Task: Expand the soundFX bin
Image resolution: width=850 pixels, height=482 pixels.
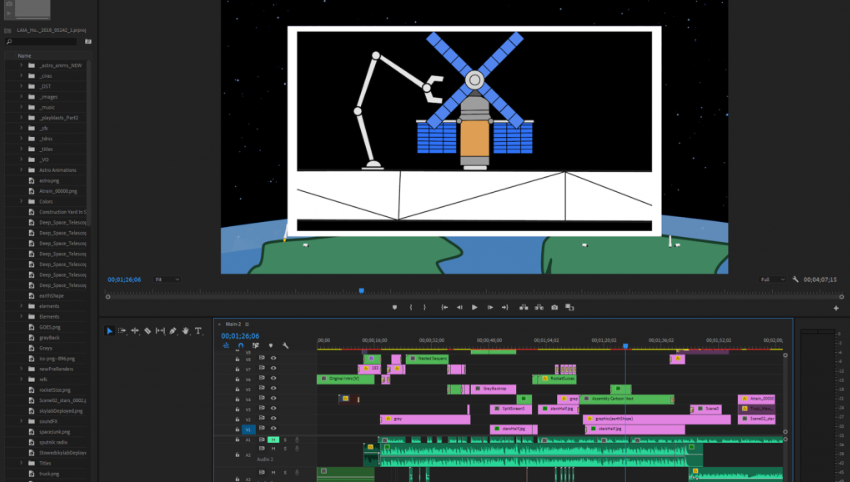Action: (x=22, y=421)
